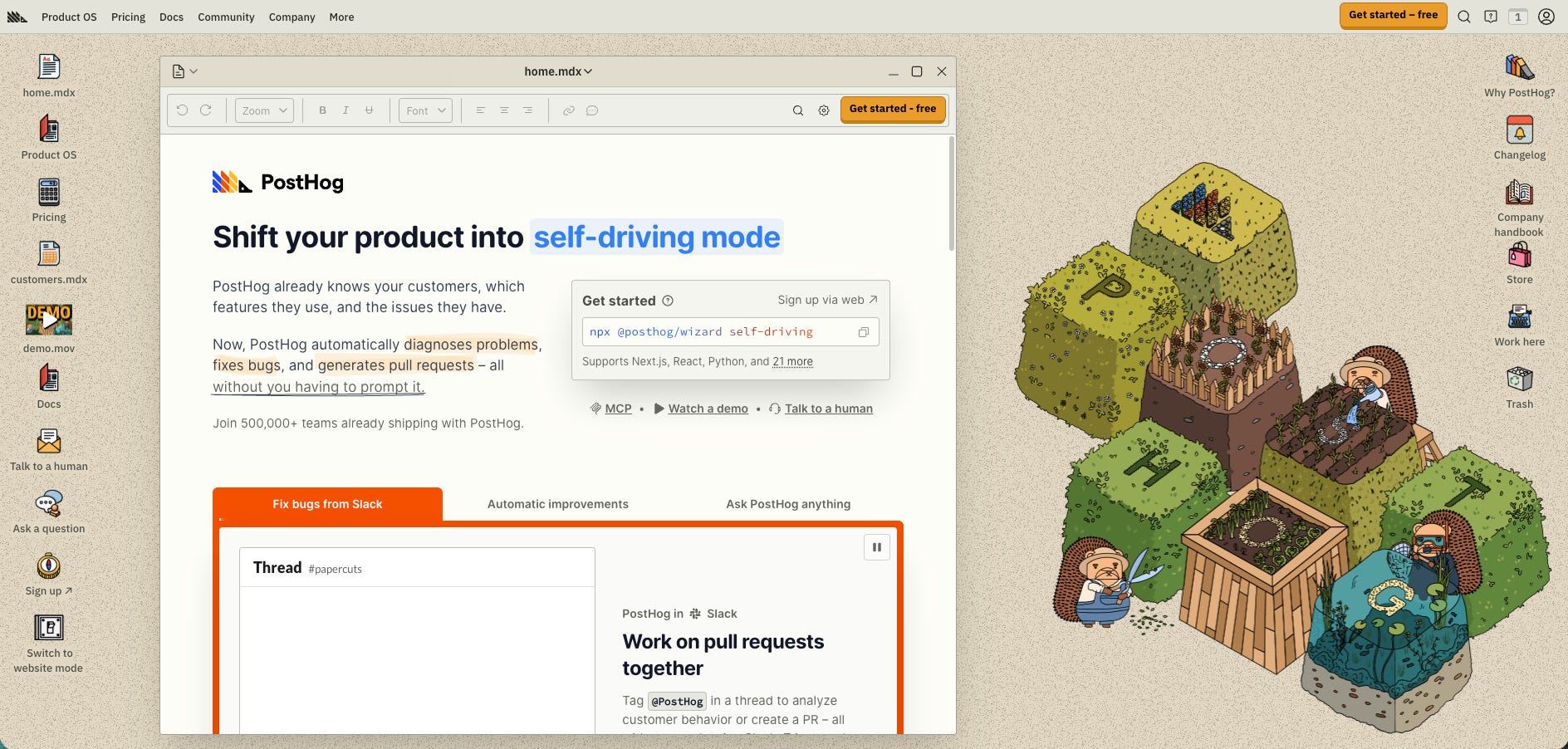1568x749 pixels.
Task: Open the MCP link
Action: click(x=611, y=409)
